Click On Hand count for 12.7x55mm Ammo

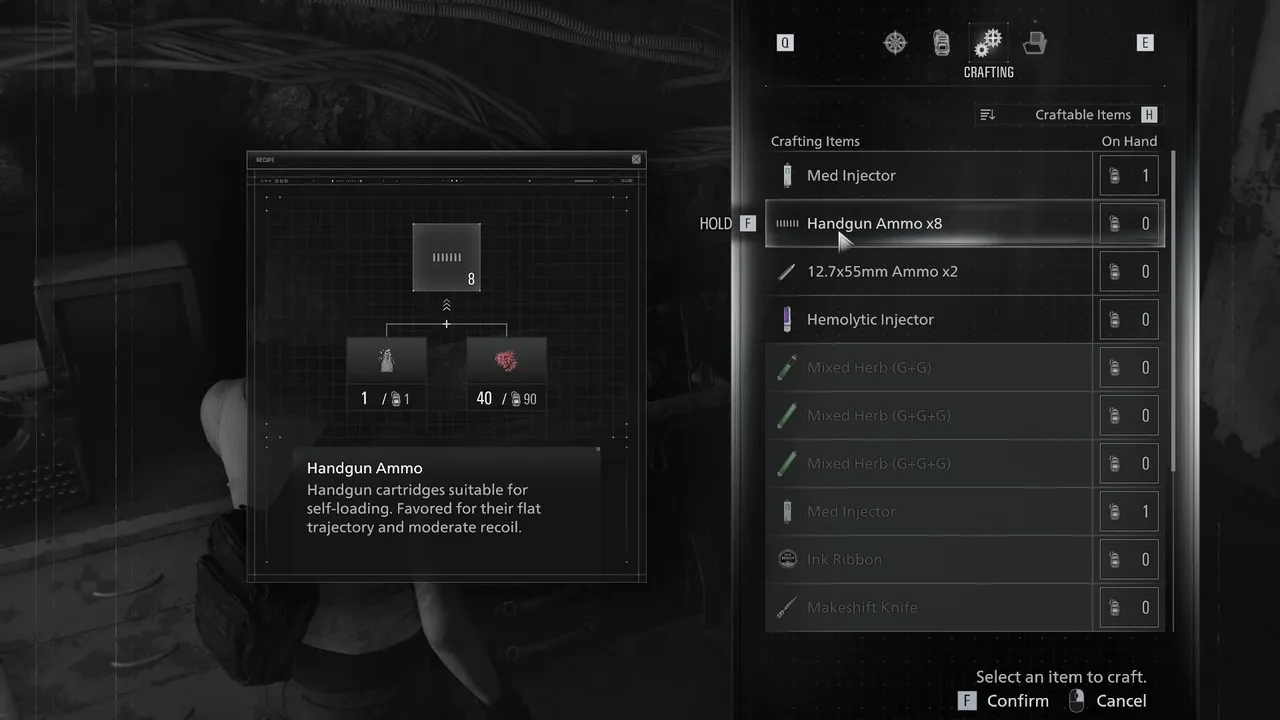[1129, 272]
